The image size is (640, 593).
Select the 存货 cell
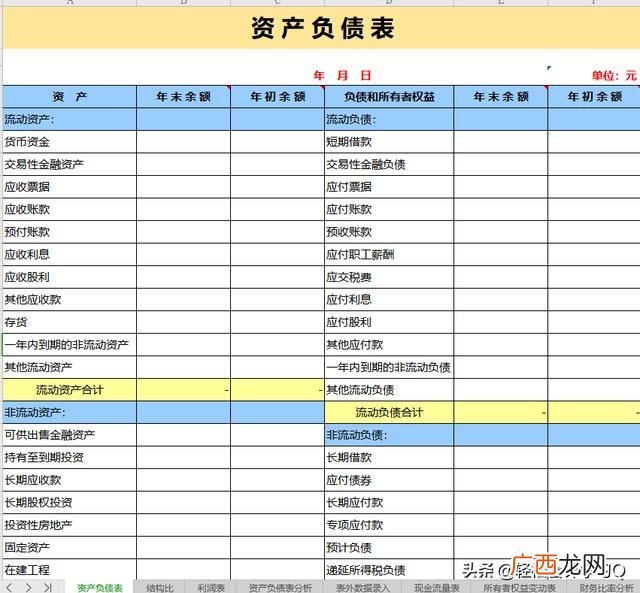(x=69, y=322)
